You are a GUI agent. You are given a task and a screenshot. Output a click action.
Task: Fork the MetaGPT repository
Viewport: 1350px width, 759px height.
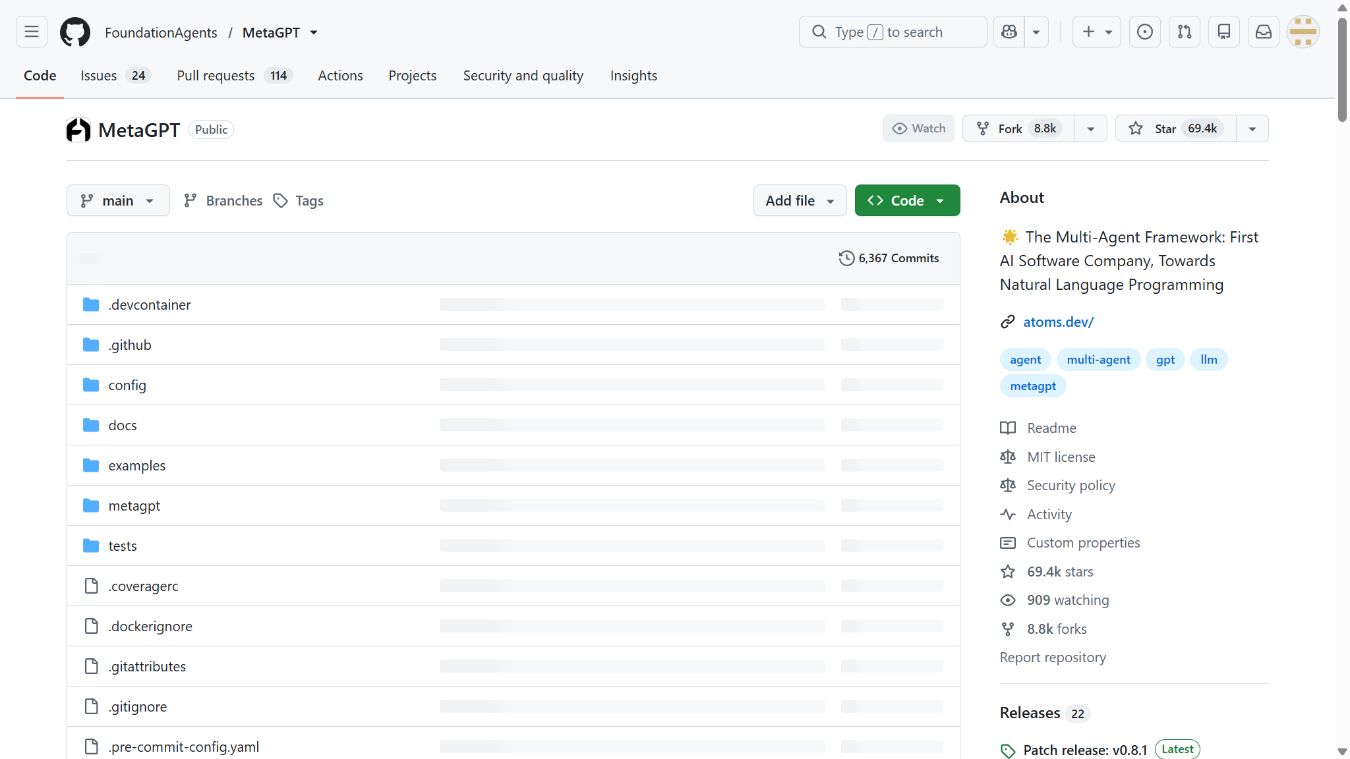point(1018,129)
